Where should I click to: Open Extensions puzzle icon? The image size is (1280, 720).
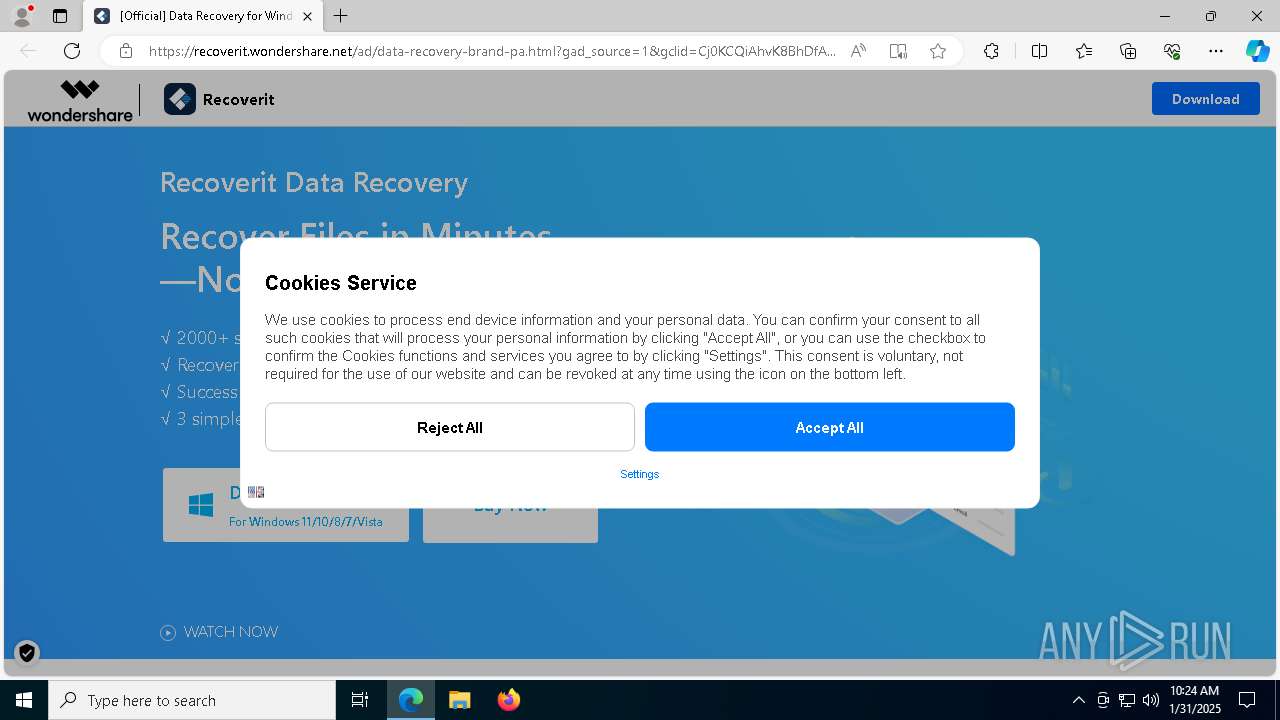(x=991, y=51)
